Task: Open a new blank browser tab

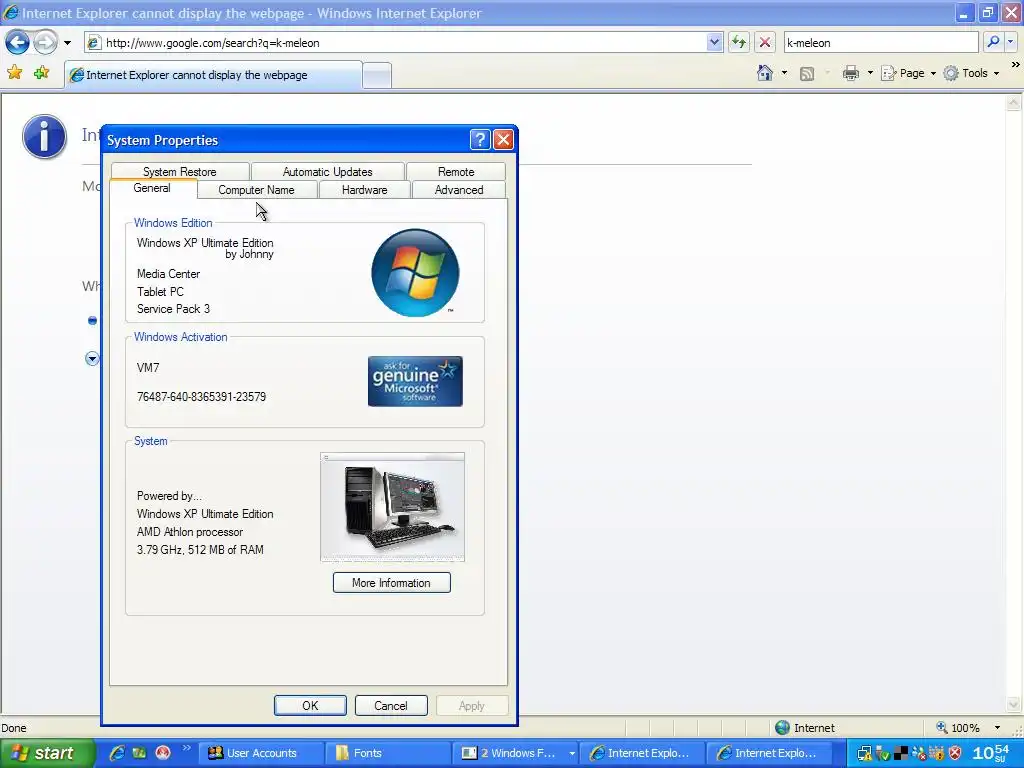Action: (x=377, y=76)
